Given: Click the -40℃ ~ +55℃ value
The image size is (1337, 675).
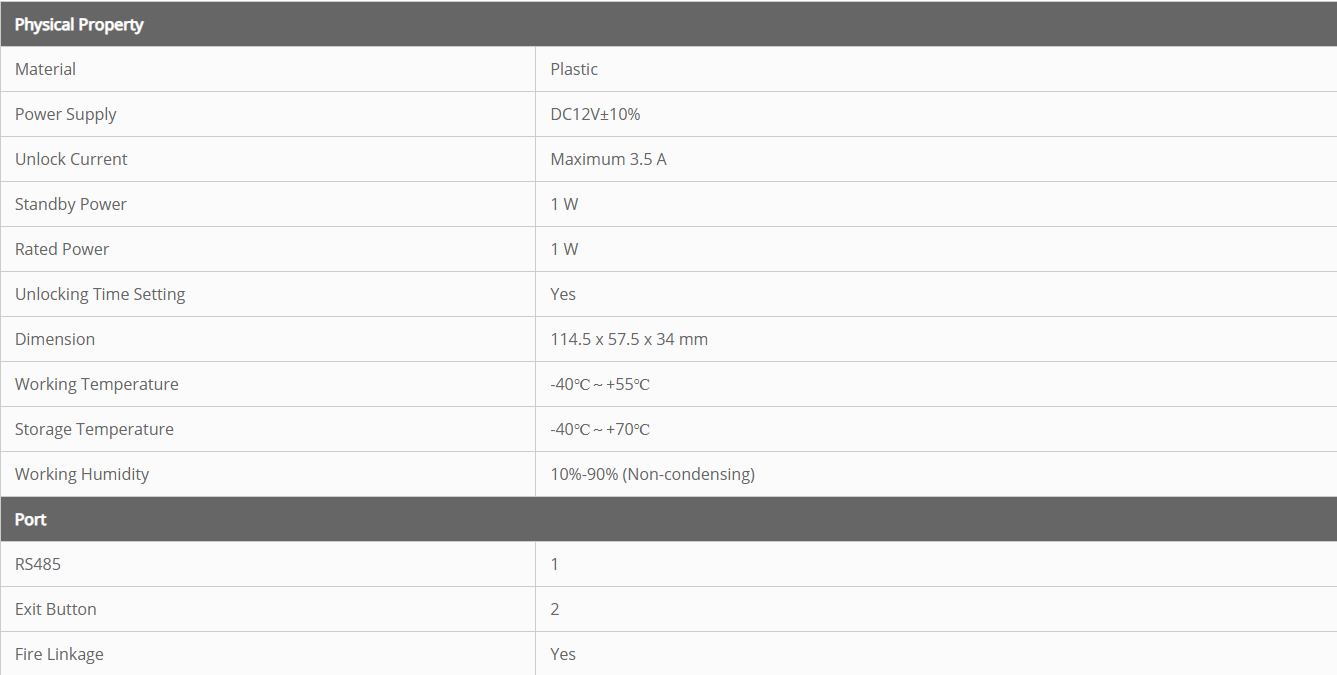Looking at the screenshot, I should 600,384.
